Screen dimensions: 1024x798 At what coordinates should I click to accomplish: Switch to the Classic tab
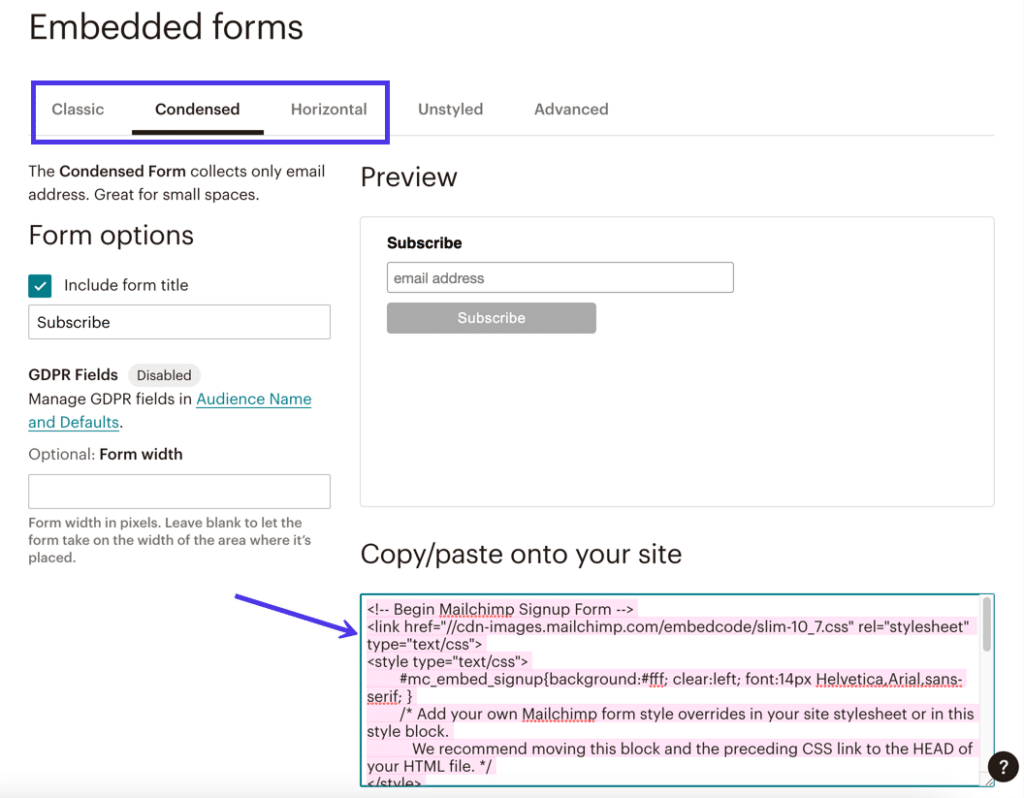click(x=77, y=109)
